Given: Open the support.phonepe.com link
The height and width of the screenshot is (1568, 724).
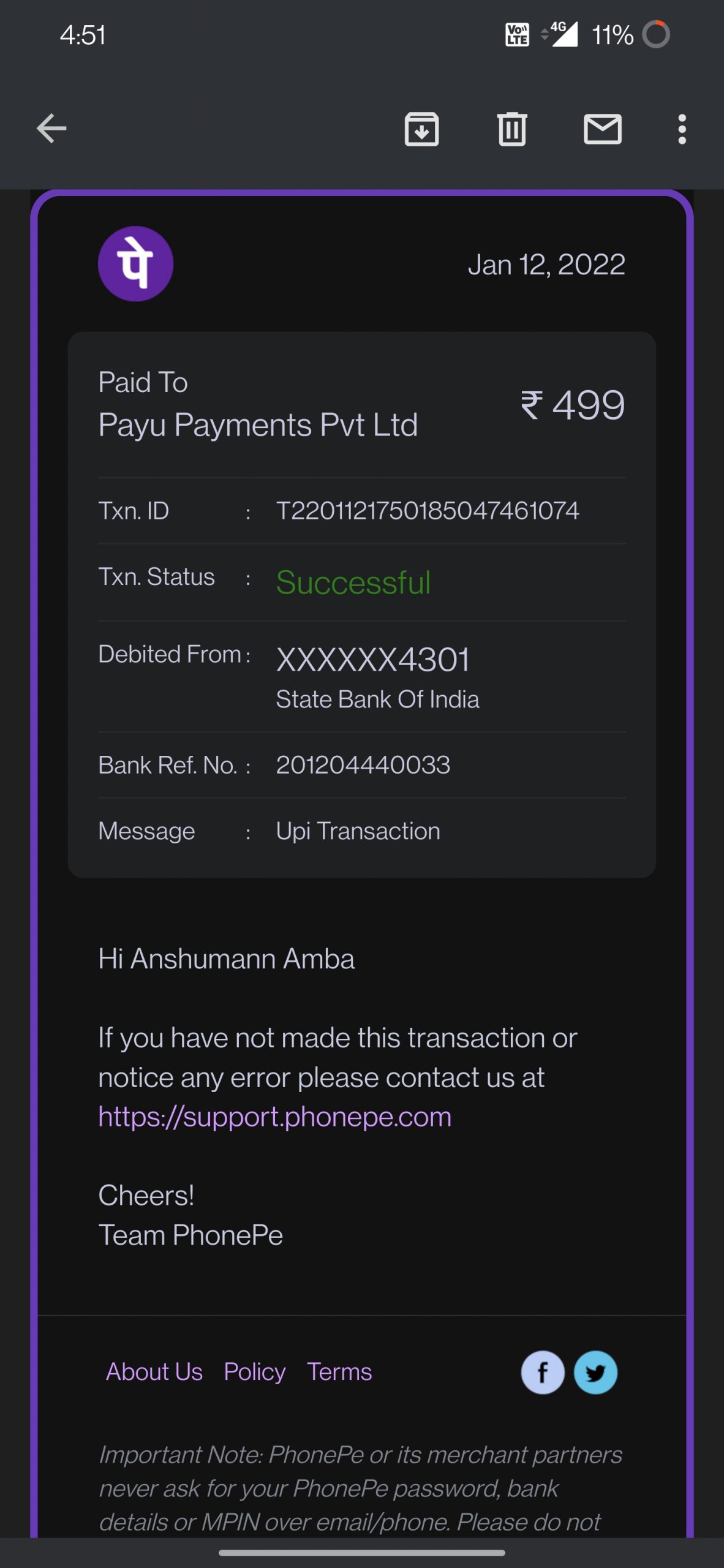Looking at the screenshot, I should tap(275, 1117).
